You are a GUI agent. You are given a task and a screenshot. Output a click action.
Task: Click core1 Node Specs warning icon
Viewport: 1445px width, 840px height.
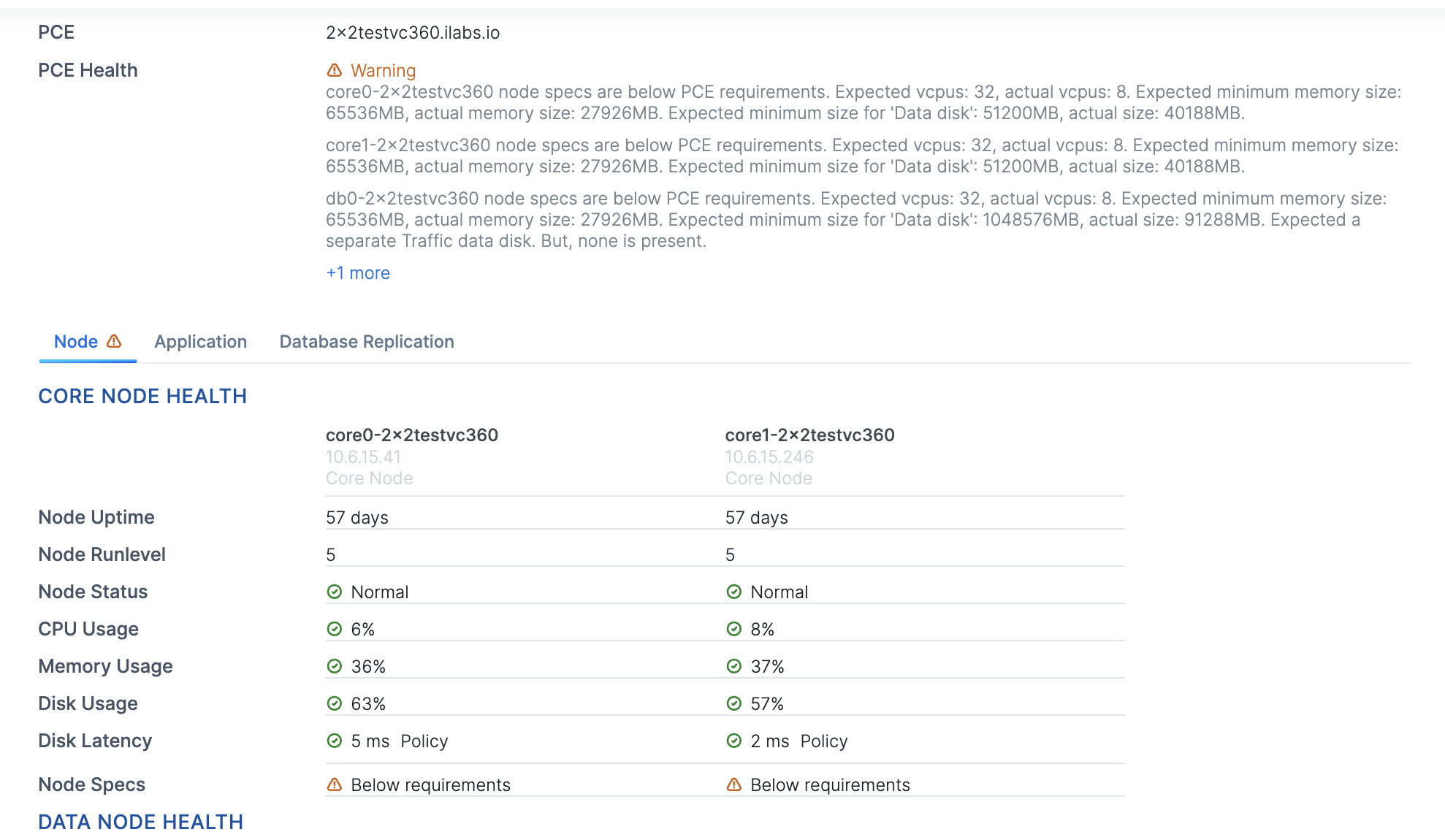point(734,784)
